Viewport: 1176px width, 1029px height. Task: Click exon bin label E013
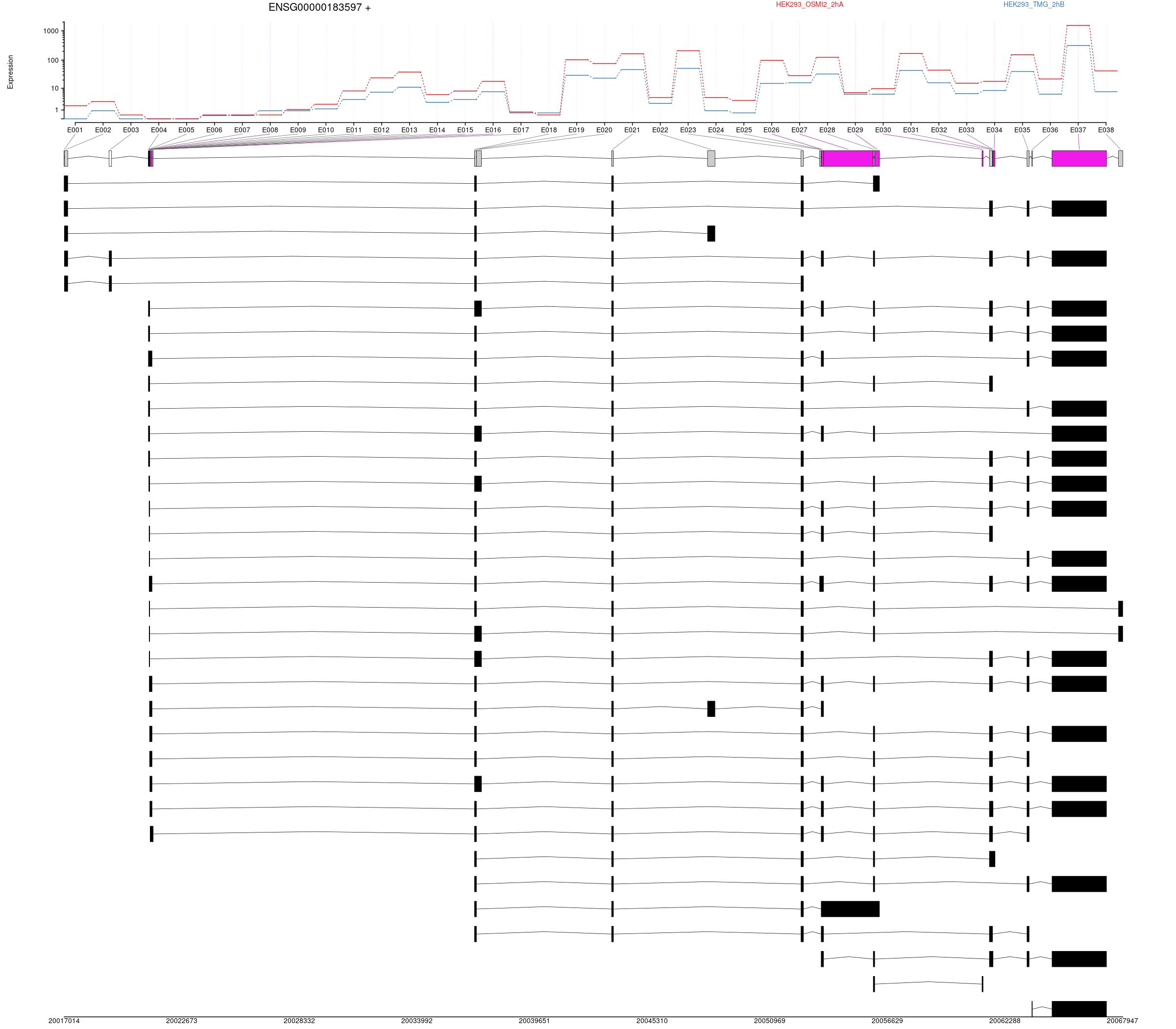point(410,130)
